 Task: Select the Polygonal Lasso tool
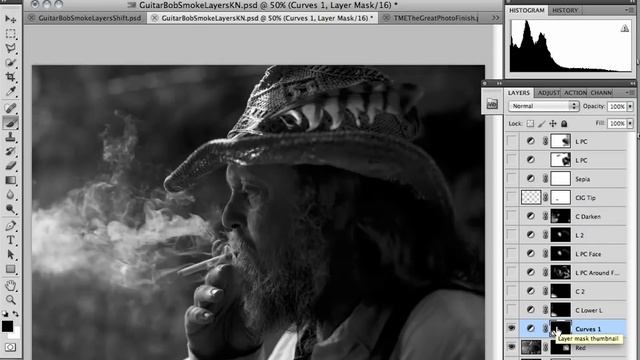coord(11,48)
